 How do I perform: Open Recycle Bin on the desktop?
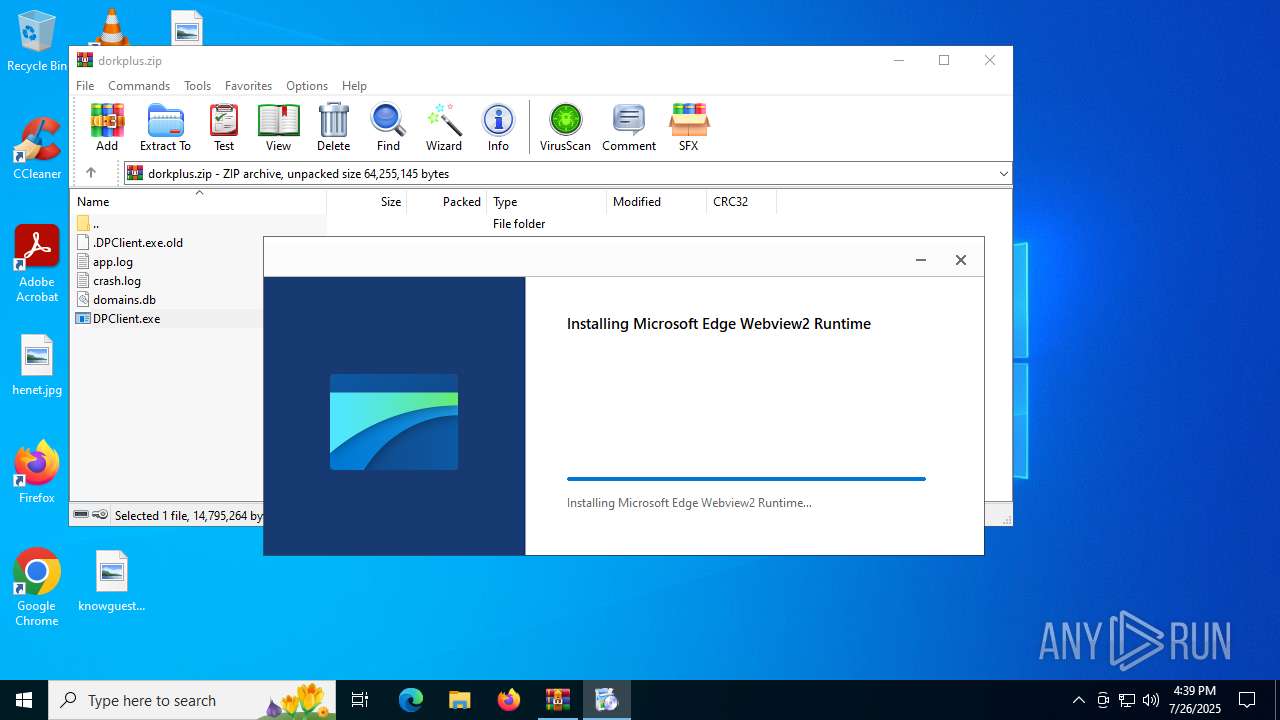37,41
